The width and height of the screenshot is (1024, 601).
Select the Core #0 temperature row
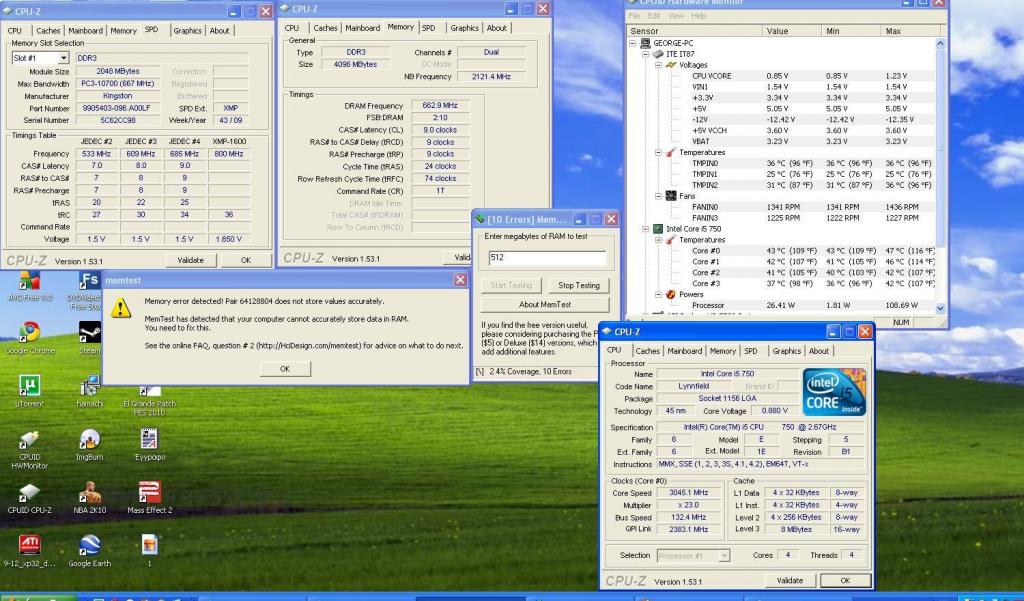pos(782,251)
